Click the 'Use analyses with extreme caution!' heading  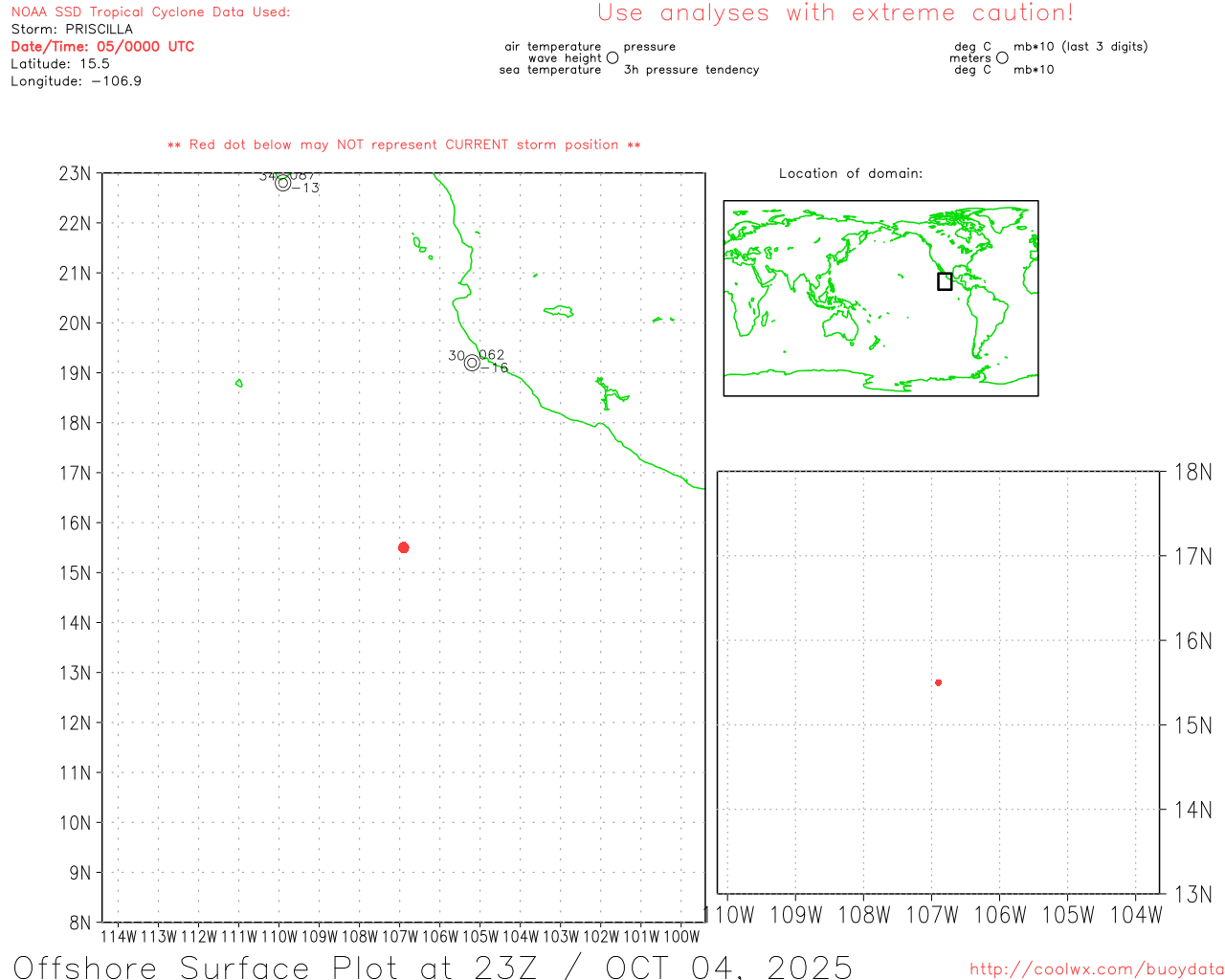coord(835,13)
